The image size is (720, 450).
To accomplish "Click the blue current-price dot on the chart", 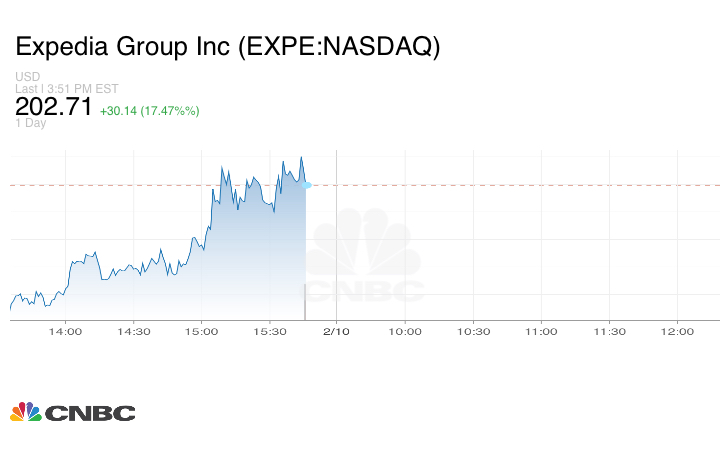I will tap(306, 185).
